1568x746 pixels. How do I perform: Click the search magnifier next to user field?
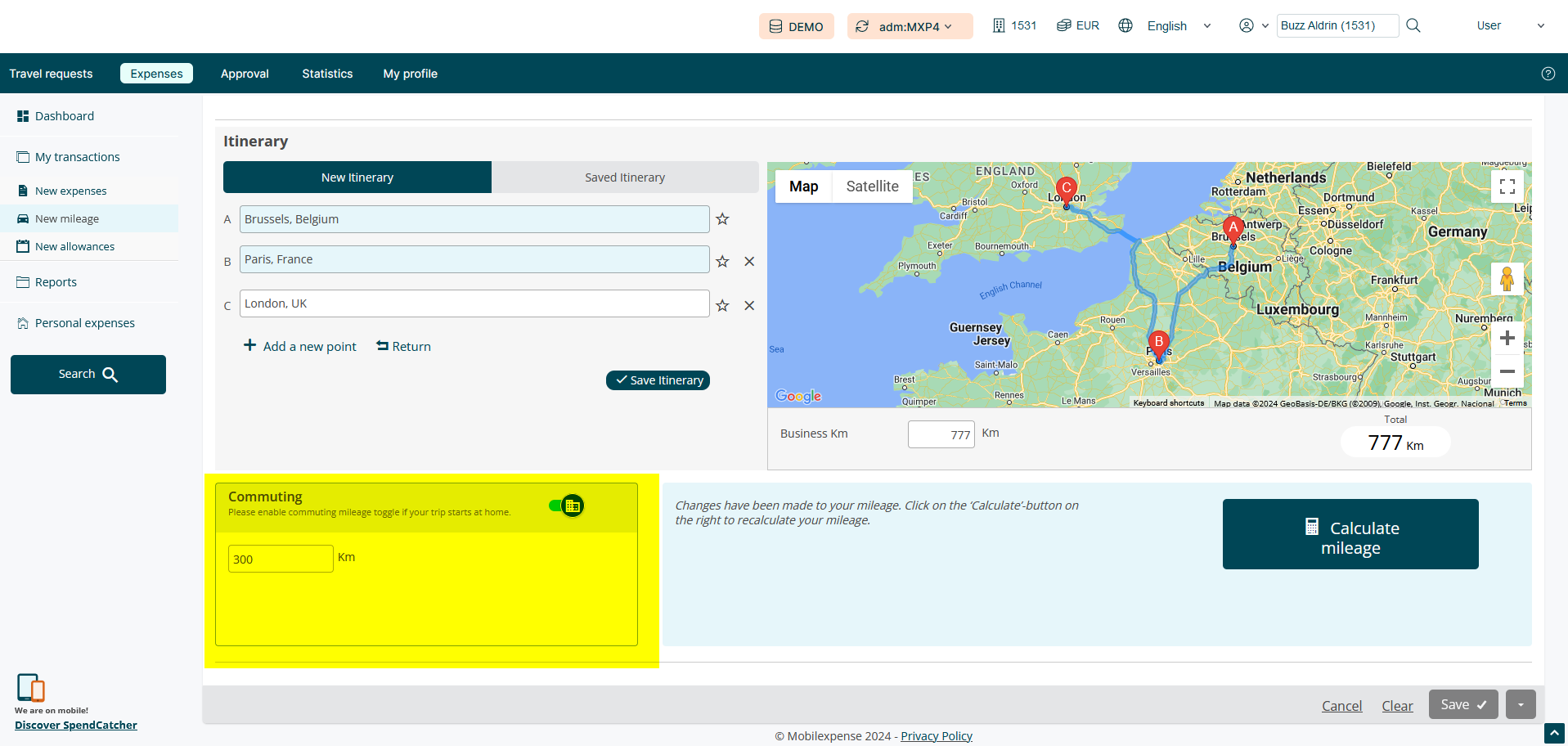click(1413, 26)
